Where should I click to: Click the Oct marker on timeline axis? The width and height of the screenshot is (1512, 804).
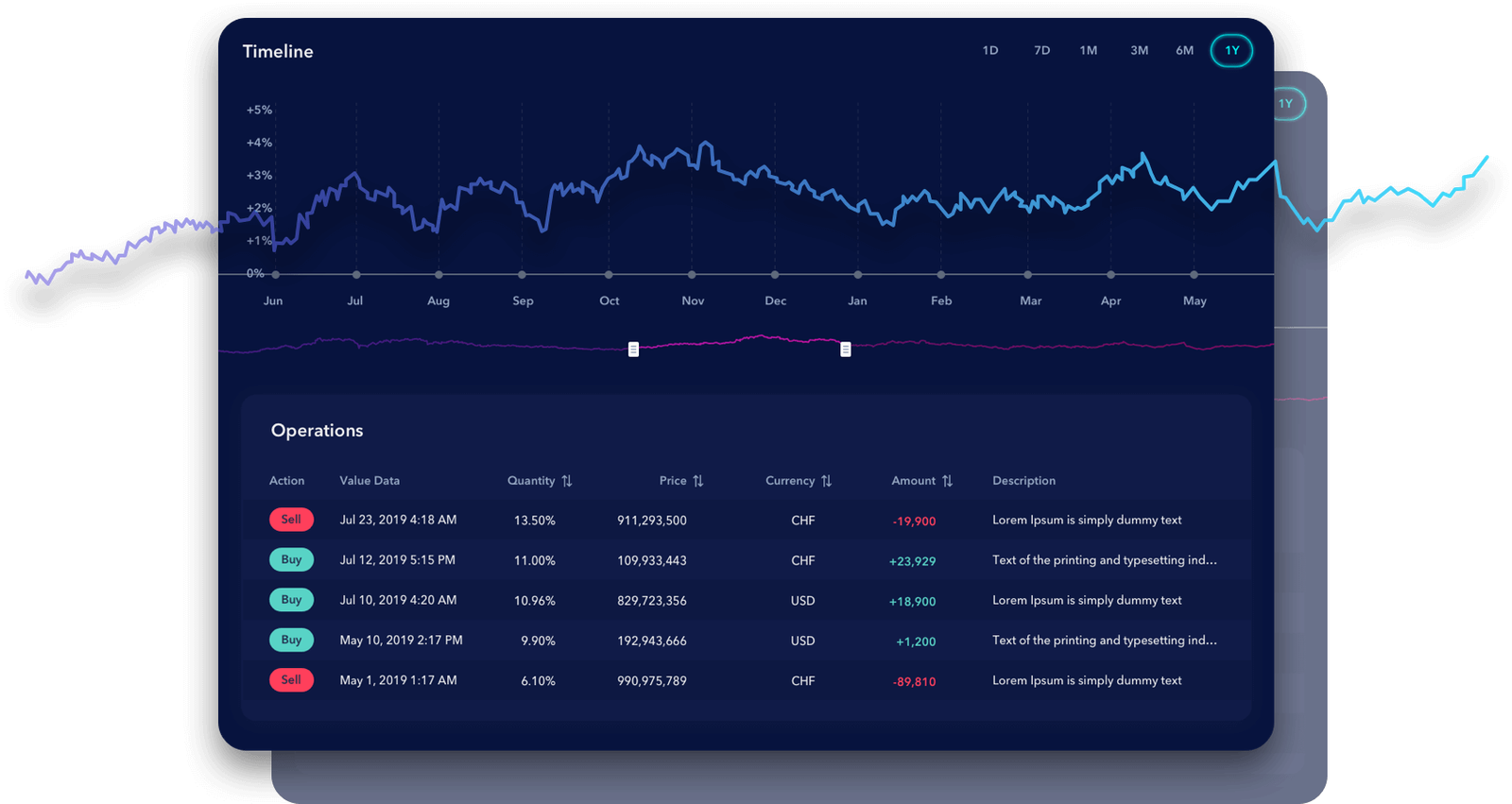coord(609,275)
